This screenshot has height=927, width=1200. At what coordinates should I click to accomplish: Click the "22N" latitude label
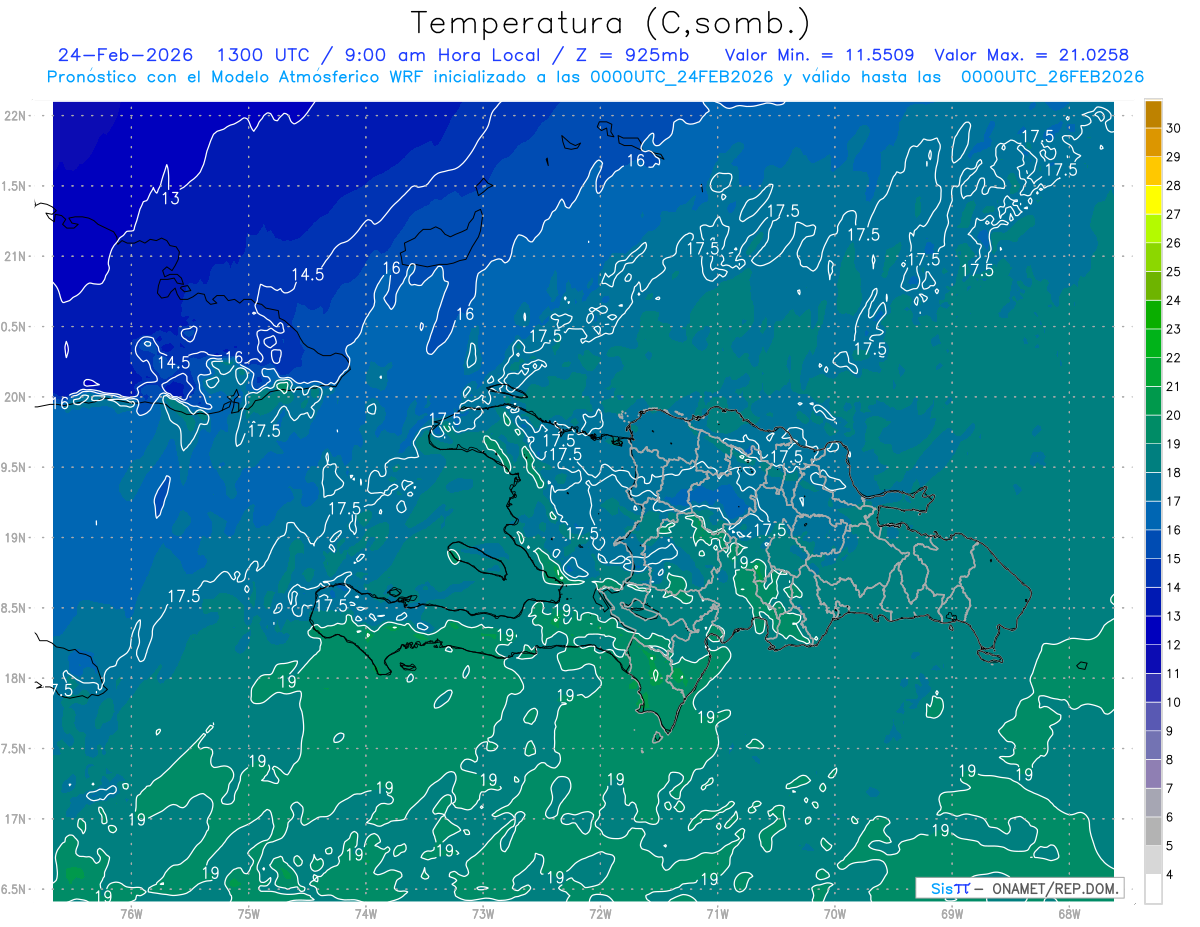pos(15,115)
